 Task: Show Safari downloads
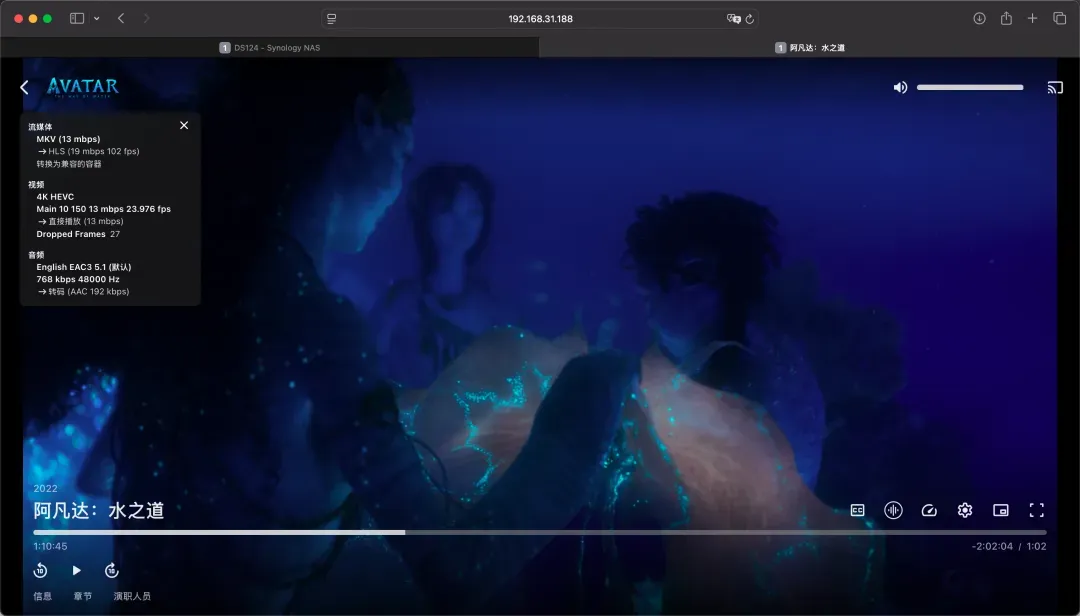pos(979,19)
